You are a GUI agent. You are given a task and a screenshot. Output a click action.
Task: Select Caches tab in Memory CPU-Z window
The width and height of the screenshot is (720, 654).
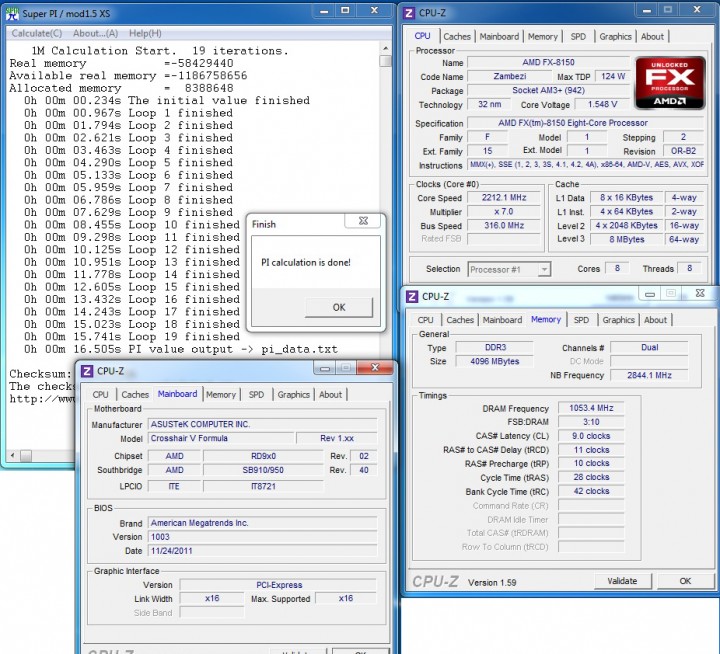pos(460,320)
